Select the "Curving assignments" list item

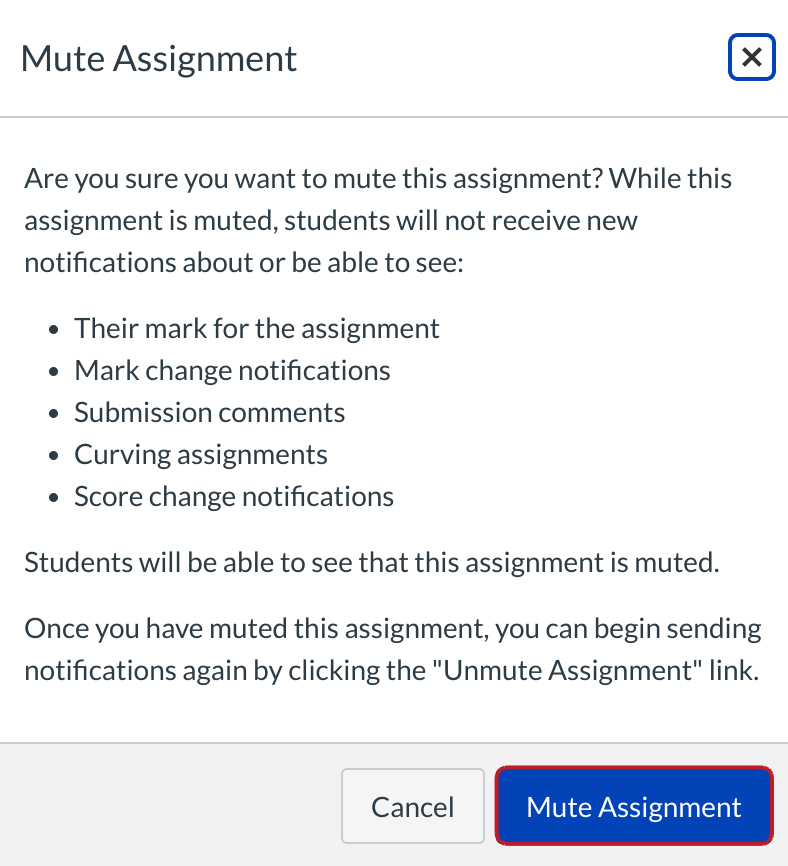tap(201, 454)
